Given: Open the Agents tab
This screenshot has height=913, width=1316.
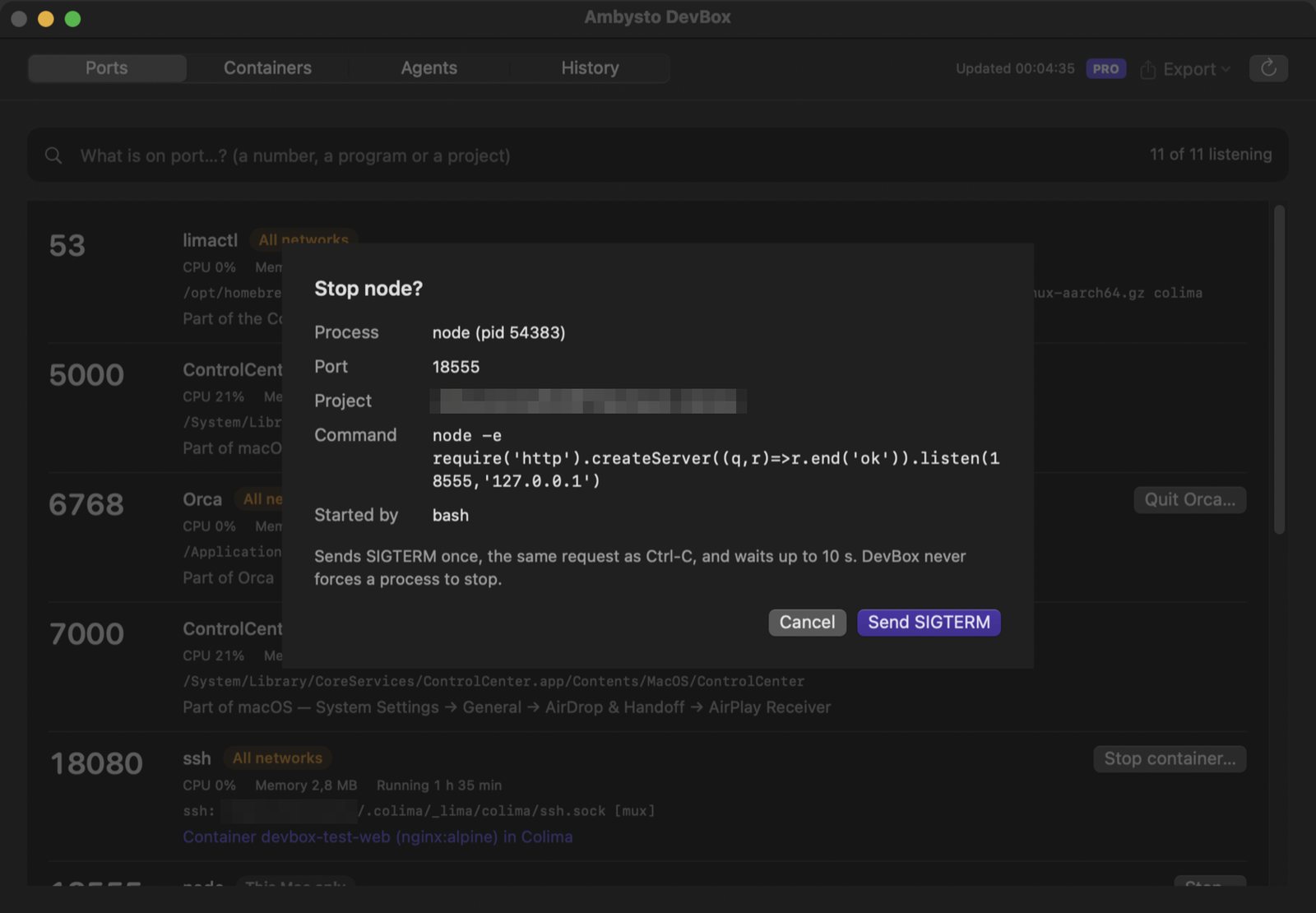Looking at the screenshot, I should click(x=429, y=68).
